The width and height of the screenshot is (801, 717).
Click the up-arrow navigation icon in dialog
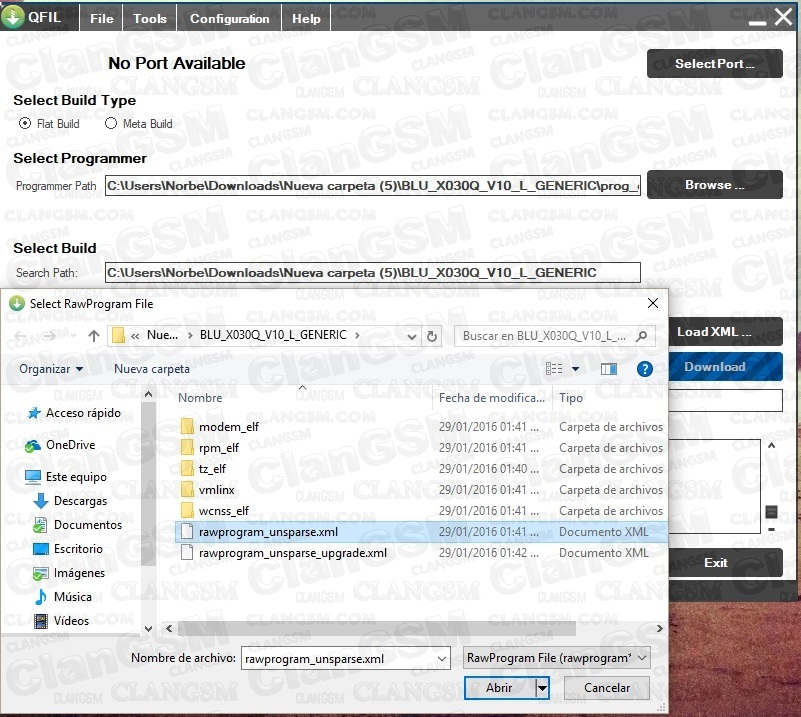(94, 337)
